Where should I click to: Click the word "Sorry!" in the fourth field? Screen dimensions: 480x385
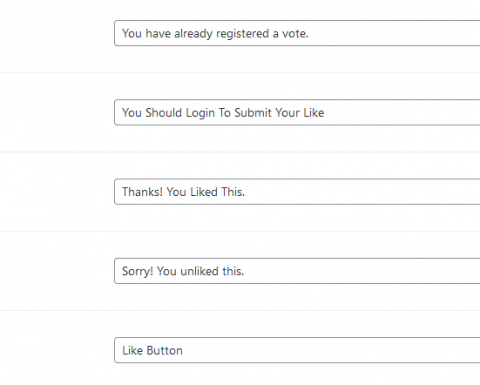click(x=138, y=271)
